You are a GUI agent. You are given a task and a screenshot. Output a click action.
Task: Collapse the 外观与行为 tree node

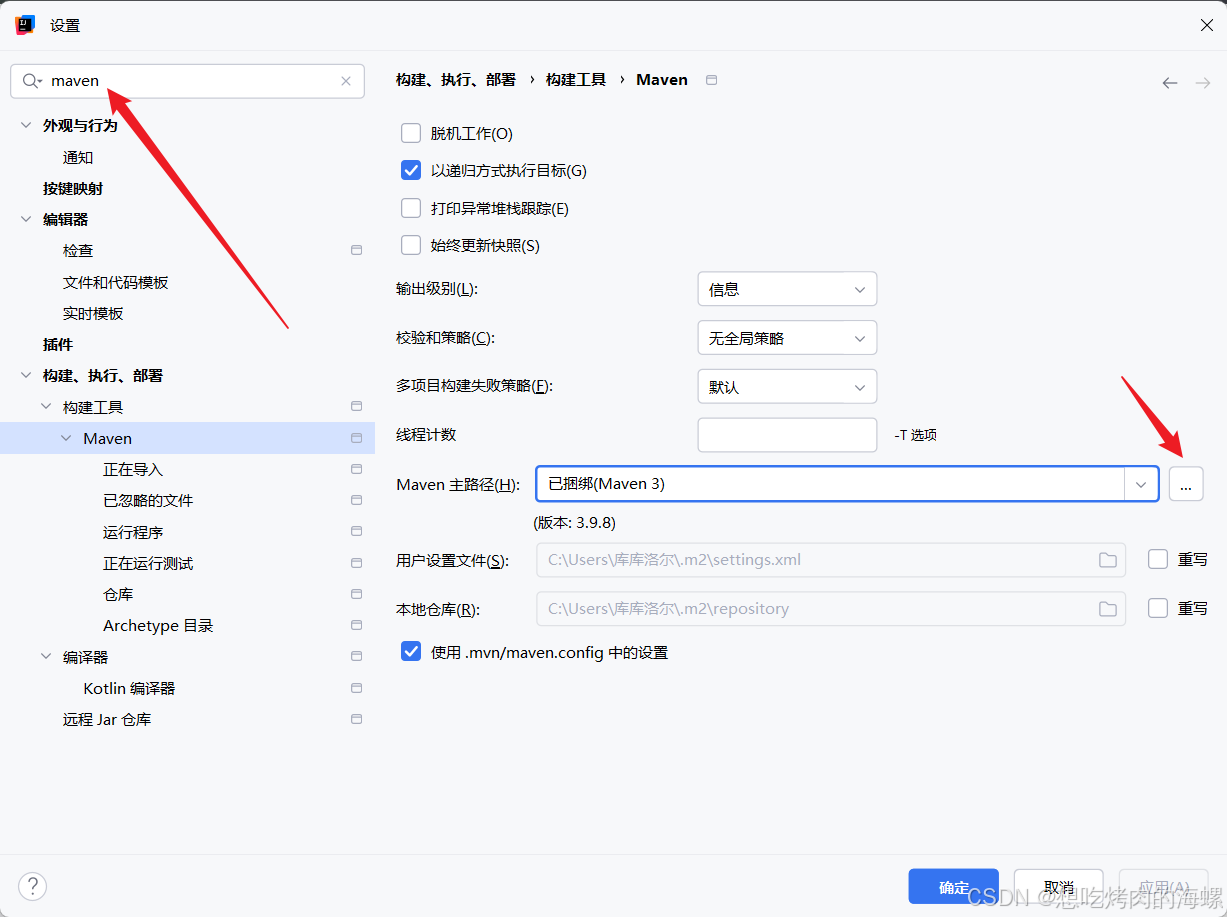point(26,126)
